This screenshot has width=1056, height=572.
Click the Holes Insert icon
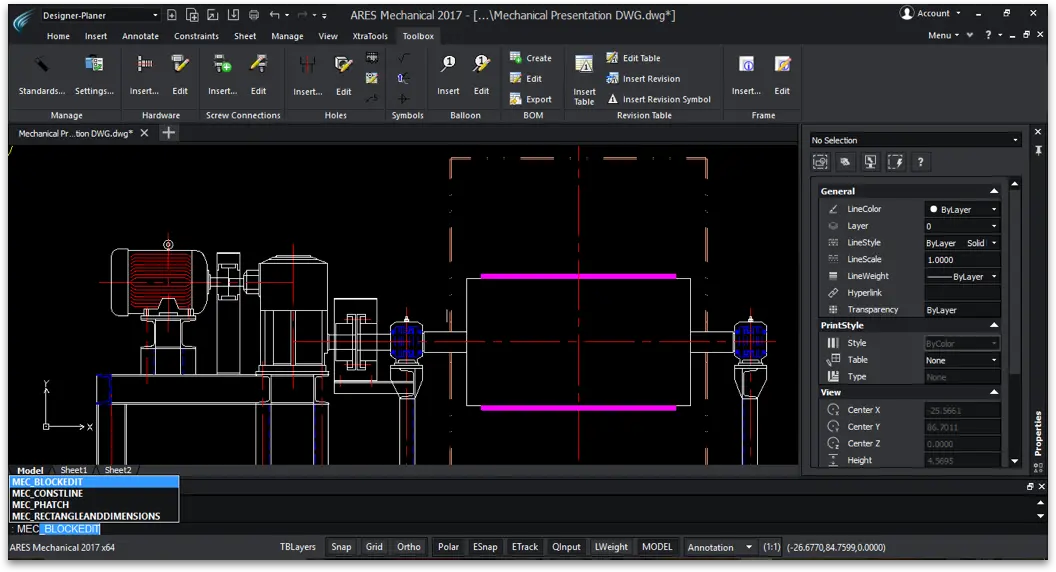click(307, 65)
